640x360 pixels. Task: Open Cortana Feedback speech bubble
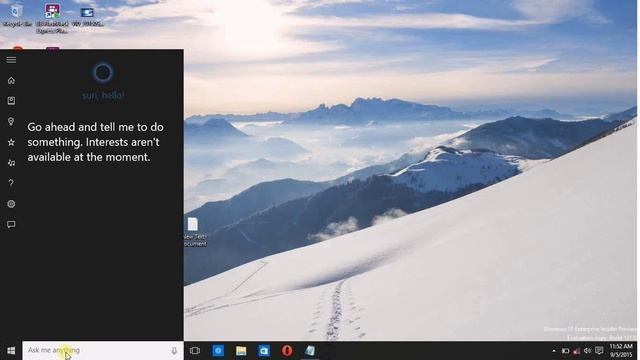pyautogui.click(x=11, y=224)
